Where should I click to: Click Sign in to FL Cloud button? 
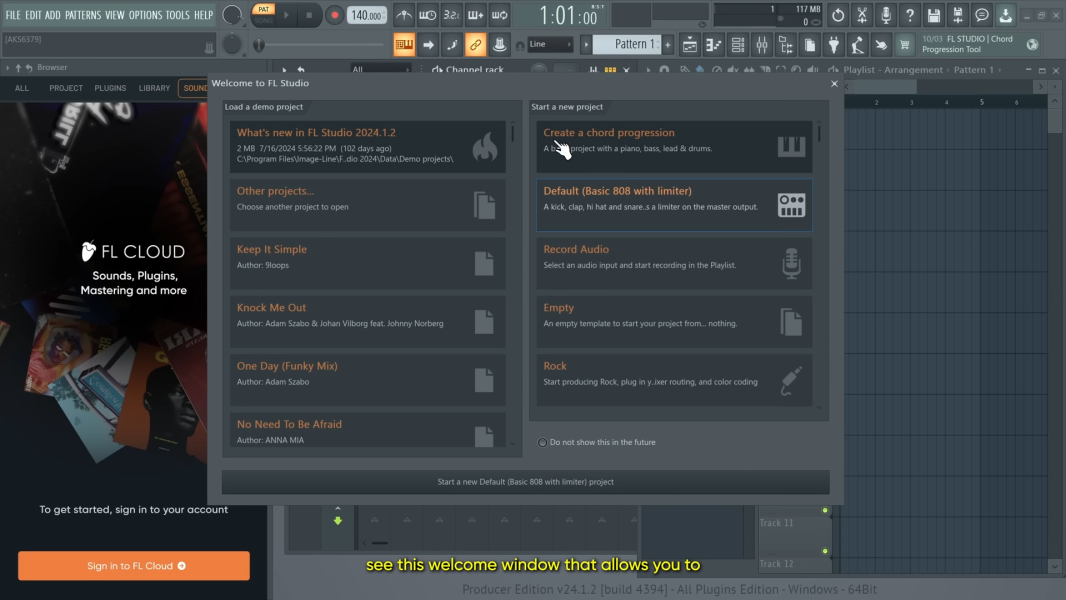tap(134, 565)
